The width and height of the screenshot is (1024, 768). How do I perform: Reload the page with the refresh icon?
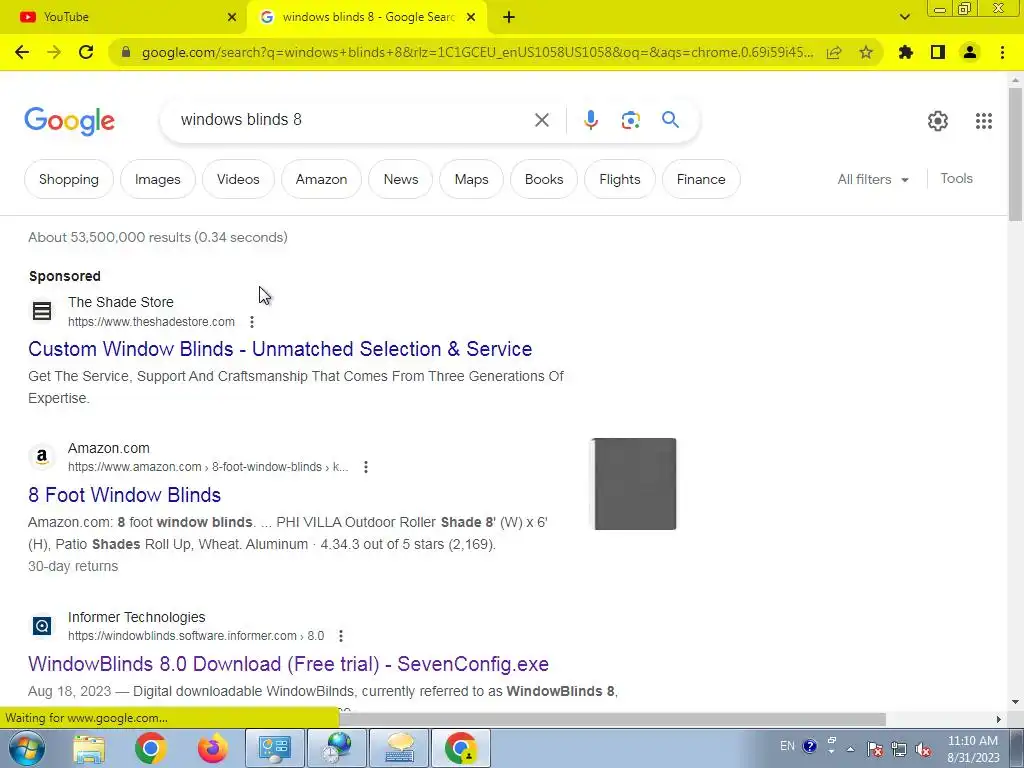point(86,52)
